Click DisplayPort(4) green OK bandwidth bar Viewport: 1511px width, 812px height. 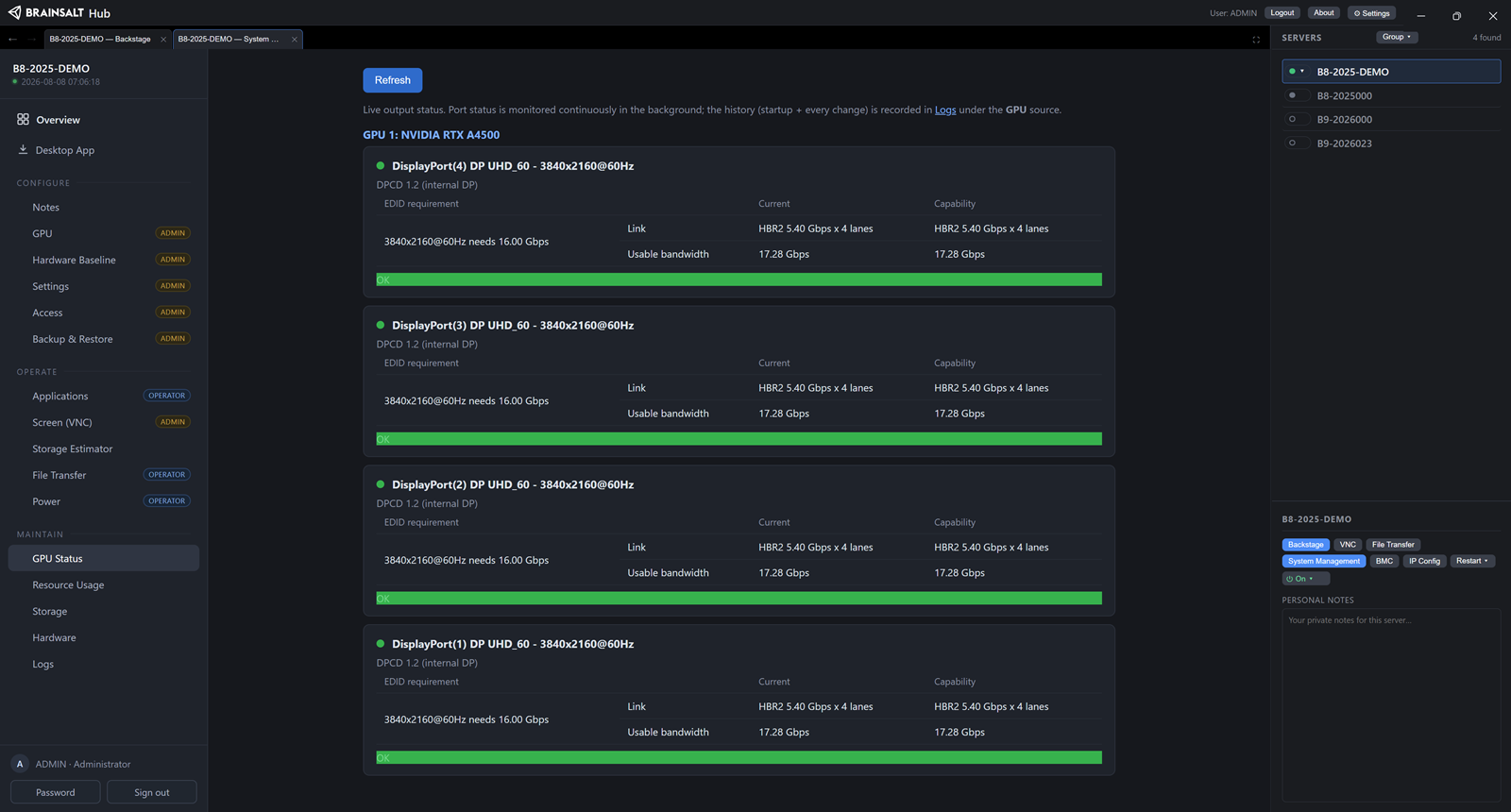(739, 279)
